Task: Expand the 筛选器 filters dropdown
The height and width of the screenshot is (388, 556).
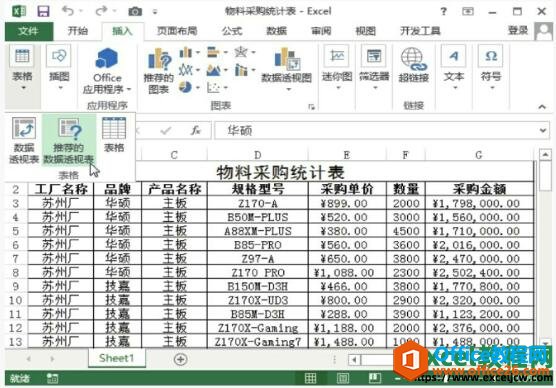Action: click(374, 68)
